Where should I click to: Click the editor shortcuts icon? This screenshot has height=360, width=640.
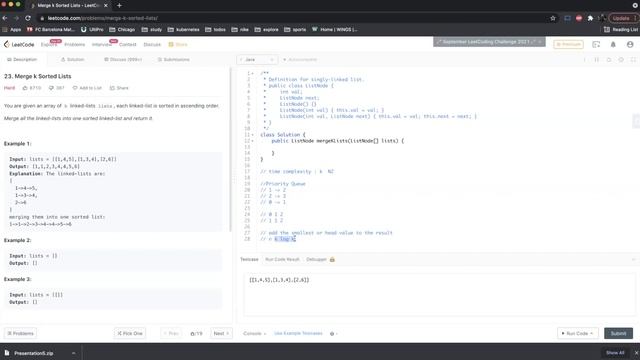coord(597,60)
